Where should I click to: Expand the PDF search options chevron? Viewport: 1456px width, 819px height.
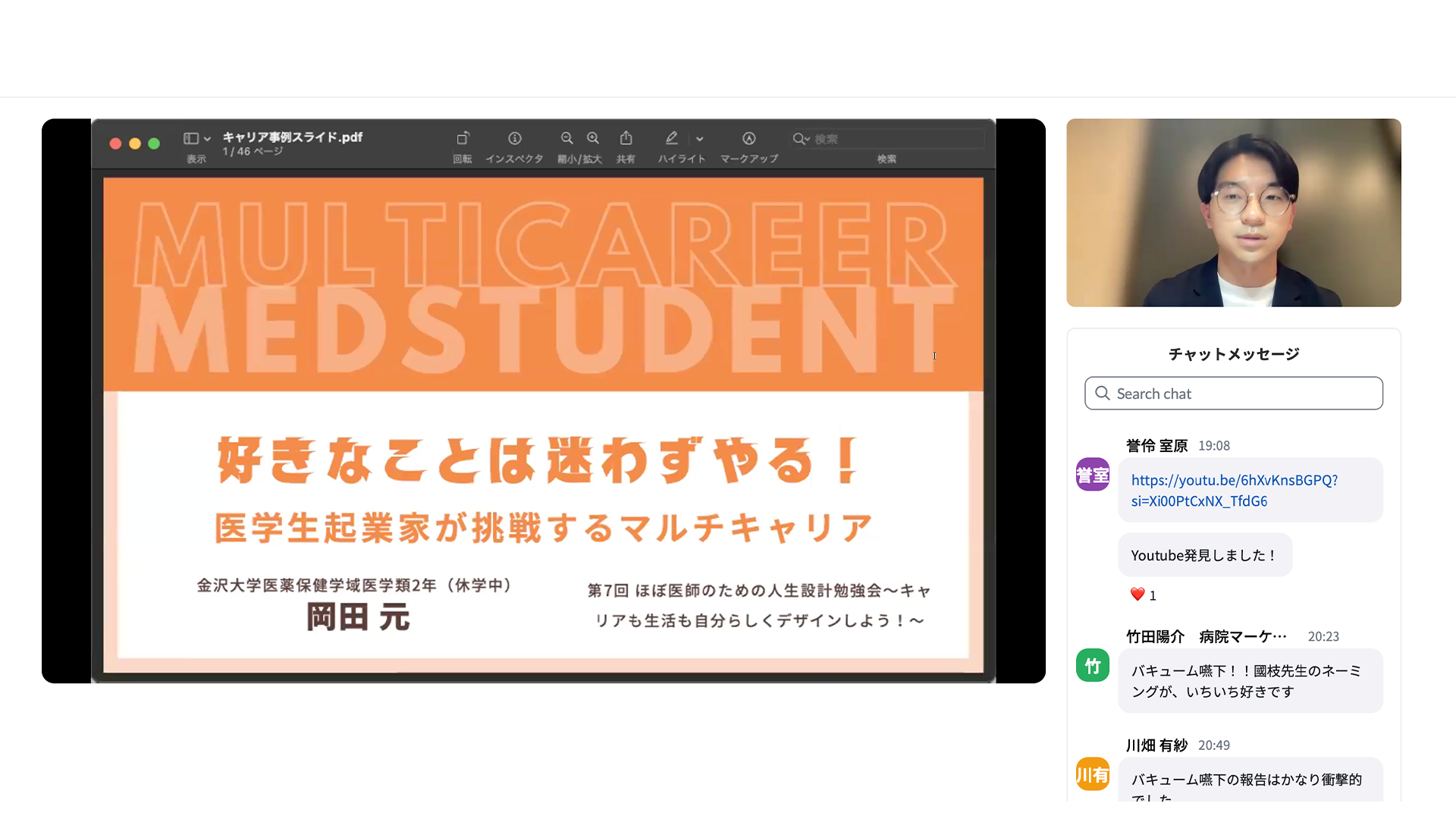pos(808,140)
